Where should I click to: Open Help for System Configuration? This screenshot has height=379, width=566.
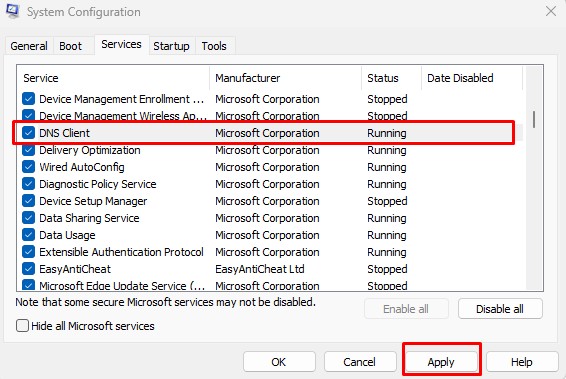pos(522,362)
